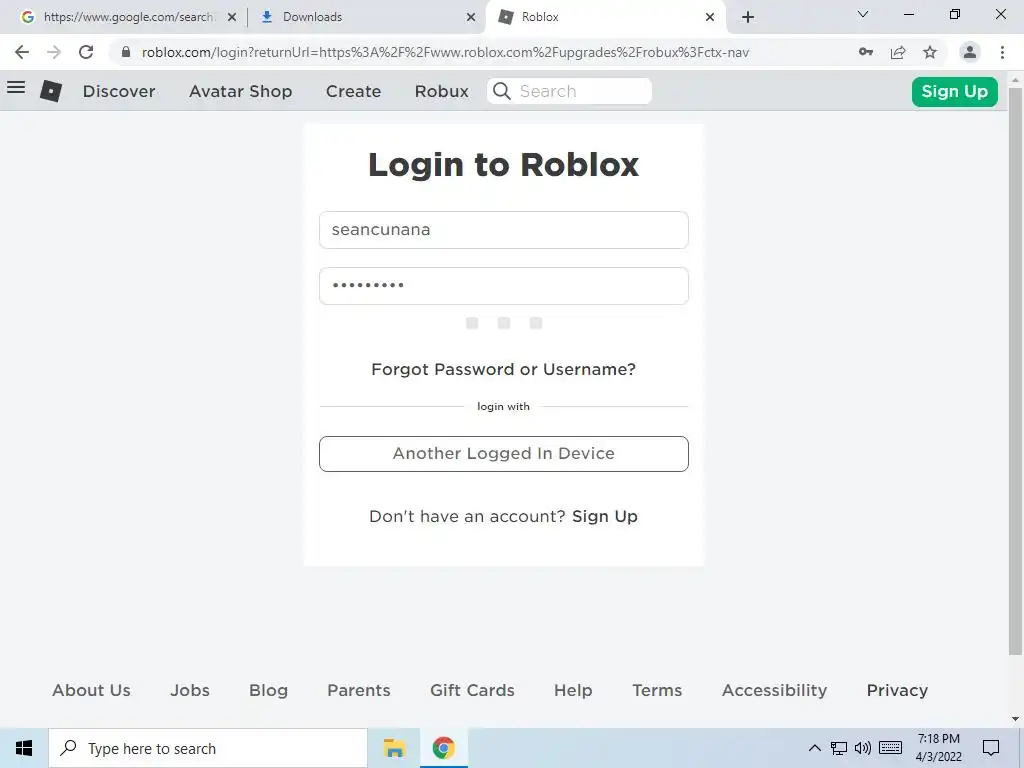Select the Roblox tab
The width and height of the screenshot is (1024, 768).
click(606, 17)
